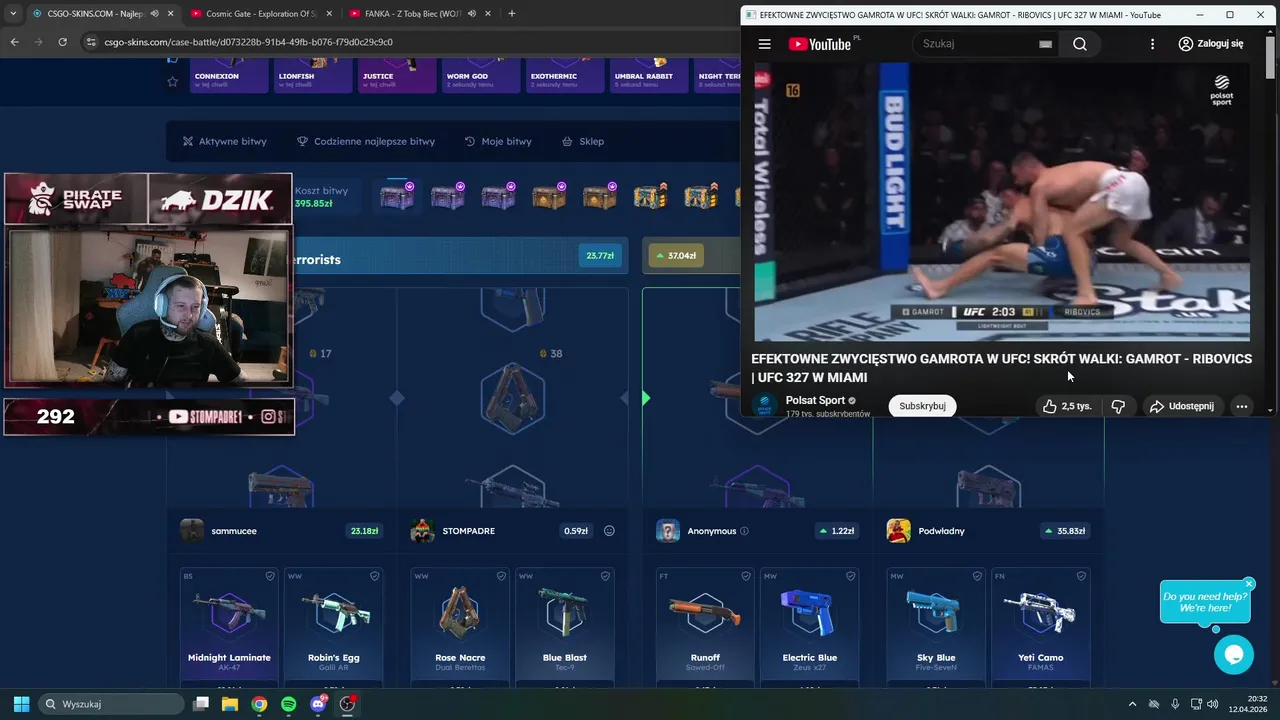
Task: Open Discord from the taskbar
Action: (x=318, y=704)
